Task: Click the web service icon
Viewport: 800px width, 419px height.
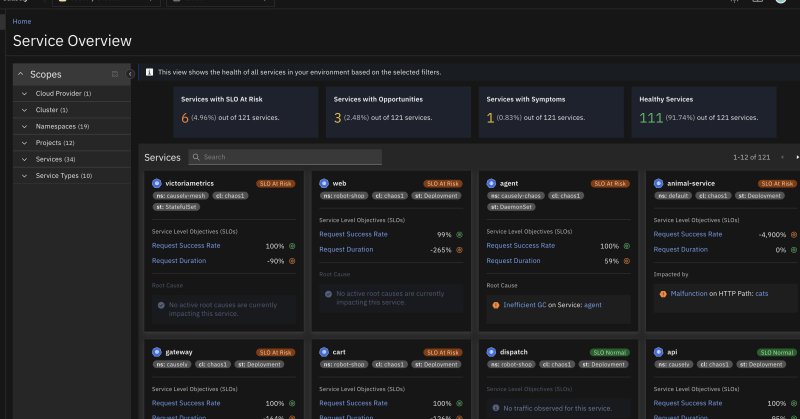Action: [324, 183]
